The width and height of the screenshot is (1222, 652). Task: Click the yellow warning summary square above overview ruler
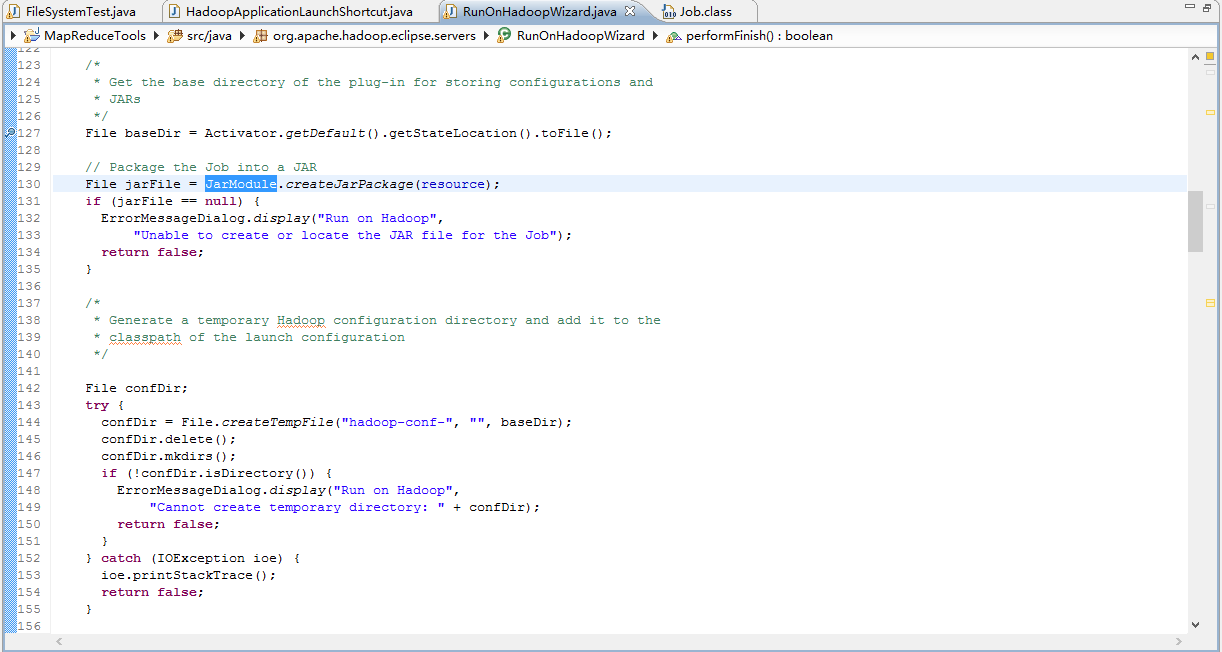pos(1209,57)
